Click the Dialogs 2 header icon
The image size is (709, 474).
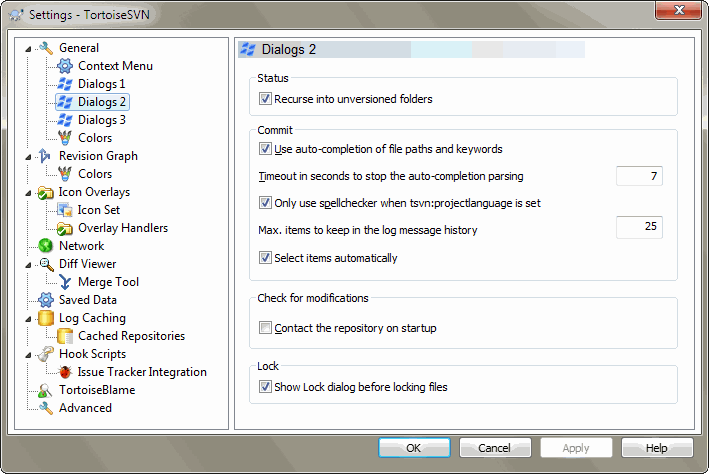247,49
